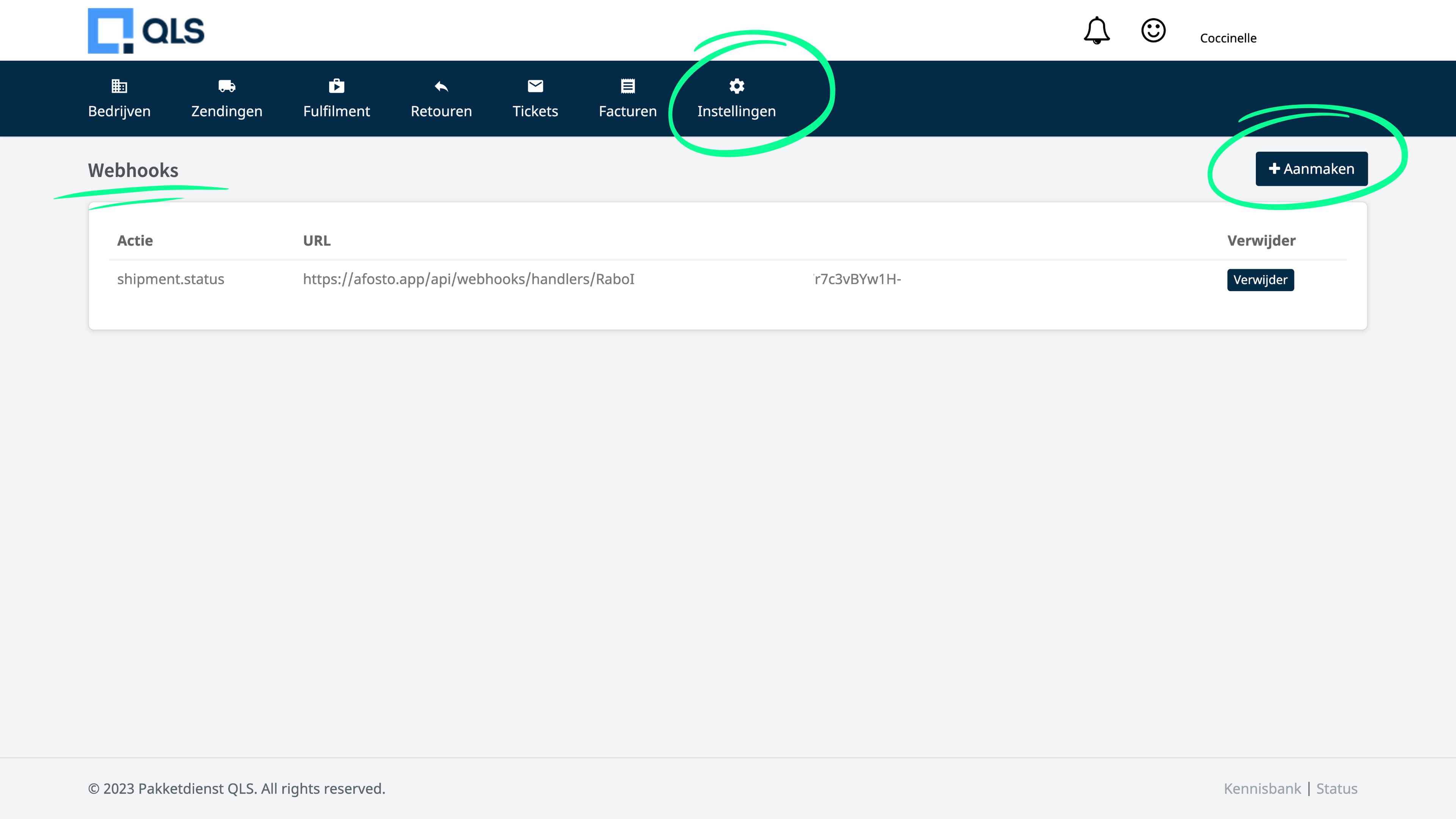
Task: Open Fulfilment menu label
Action: tap(336, 111)
